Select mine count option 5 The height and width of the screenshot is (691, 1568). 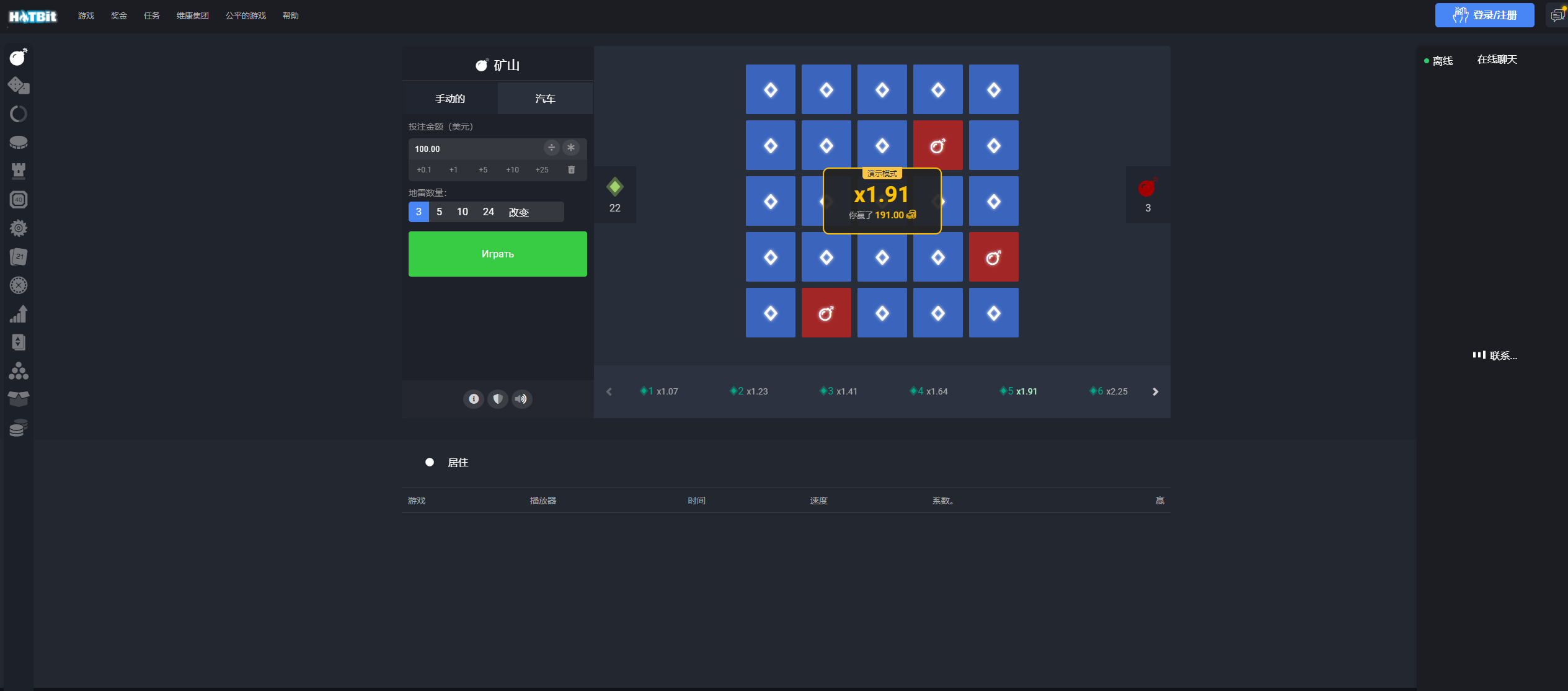439,211
